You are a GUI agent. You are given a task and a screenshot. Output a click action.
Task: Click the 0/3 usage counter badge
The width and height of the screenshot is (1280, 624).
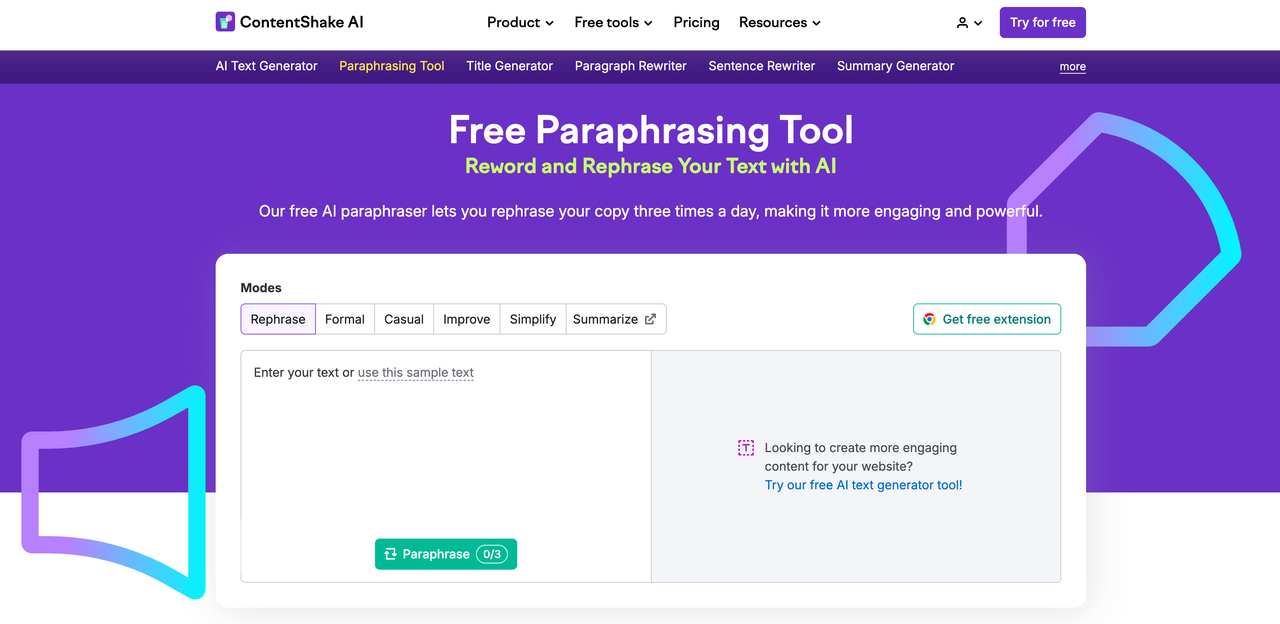click(x=492, y=554)
